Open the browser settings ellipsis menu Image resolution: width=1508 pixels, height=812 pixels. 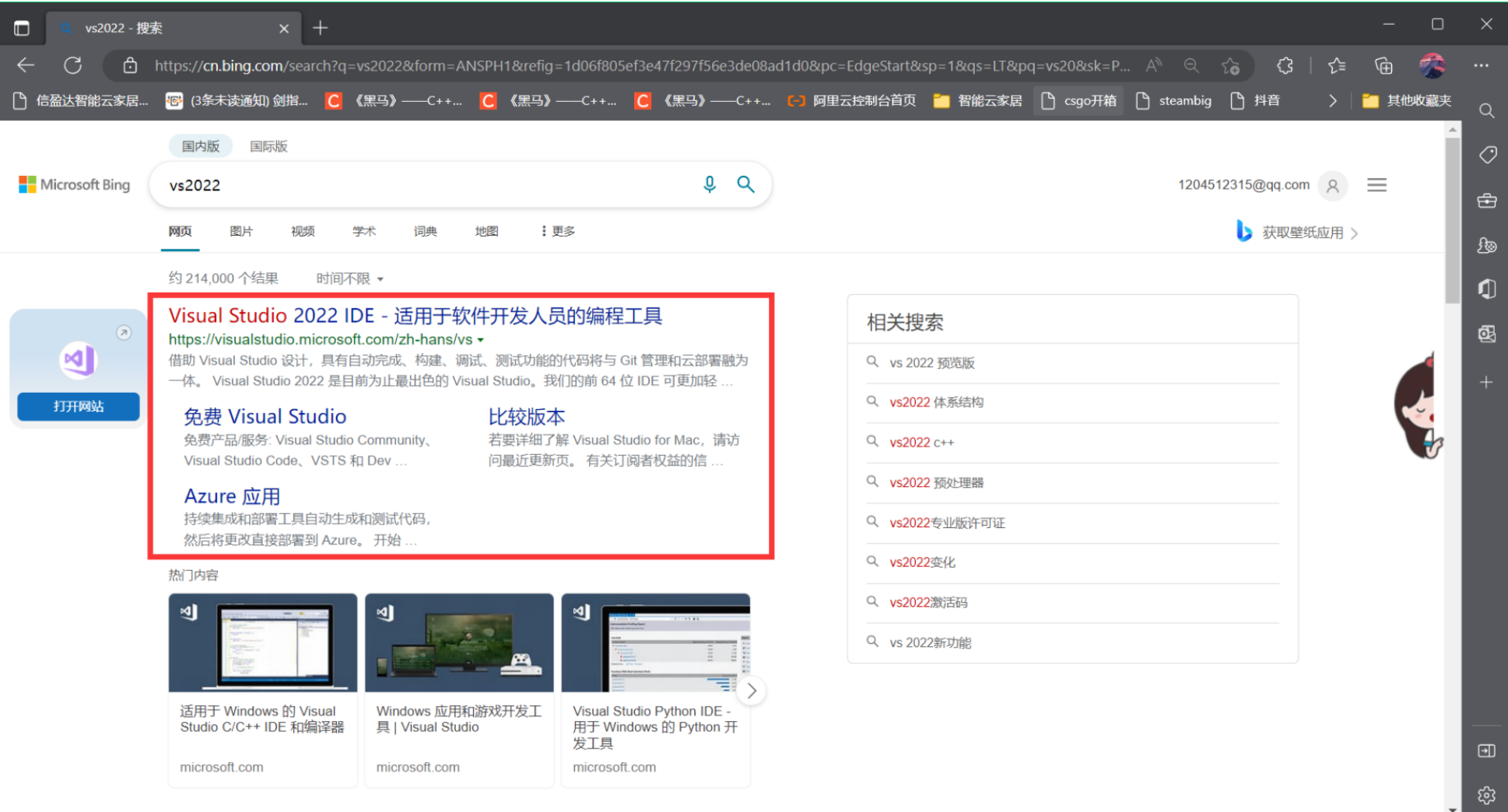1481,65
